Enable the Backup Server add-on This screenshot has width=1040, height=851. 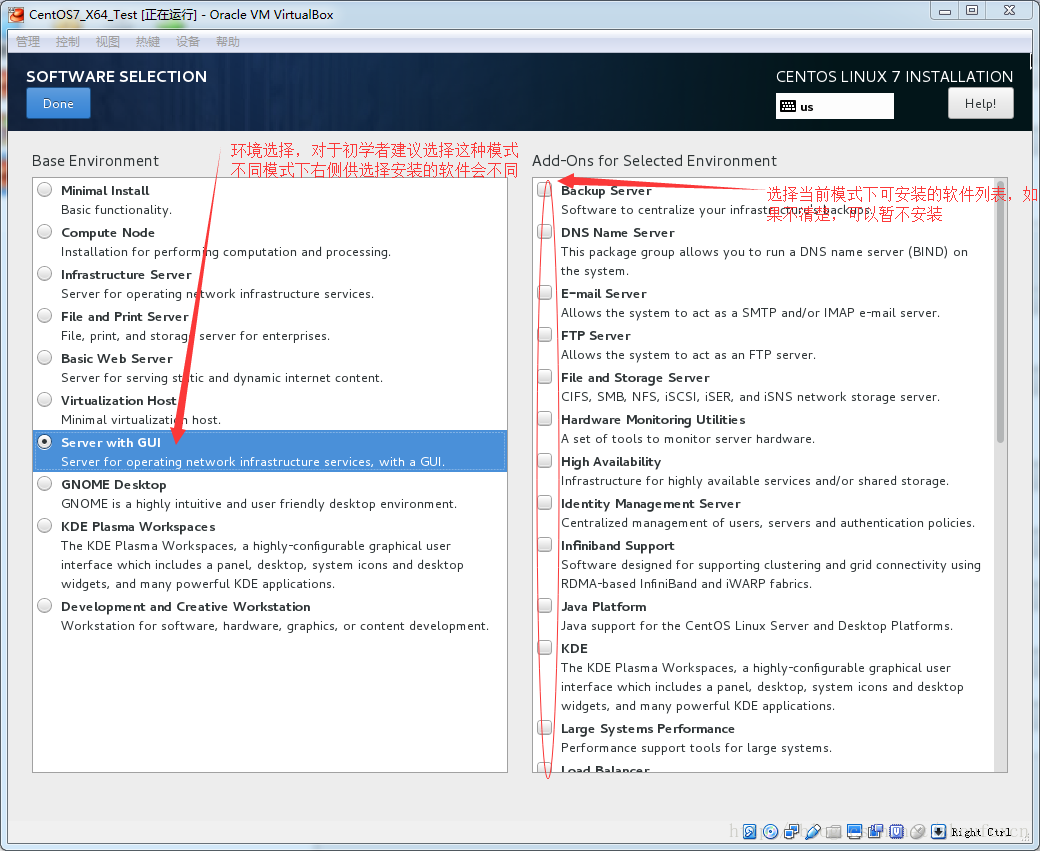545,190
